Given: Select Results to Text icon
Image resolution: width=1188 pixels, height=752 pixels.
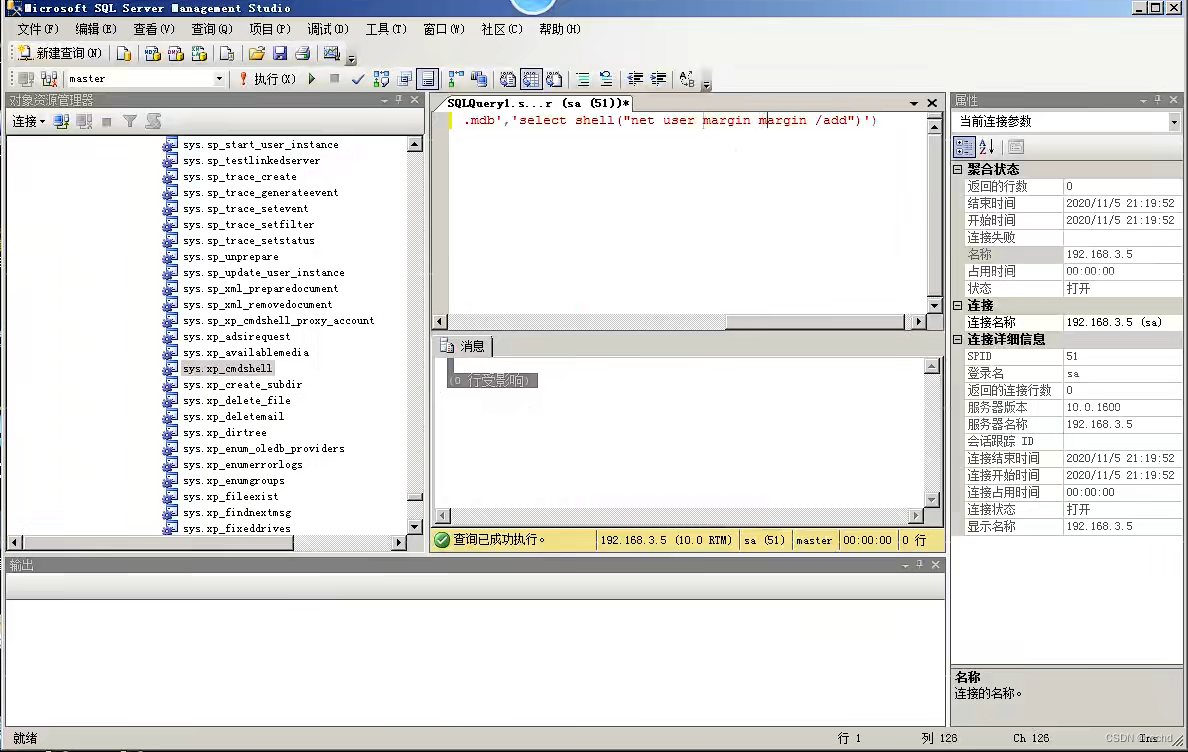Looking at the screenshot, I should click(508, 79).
